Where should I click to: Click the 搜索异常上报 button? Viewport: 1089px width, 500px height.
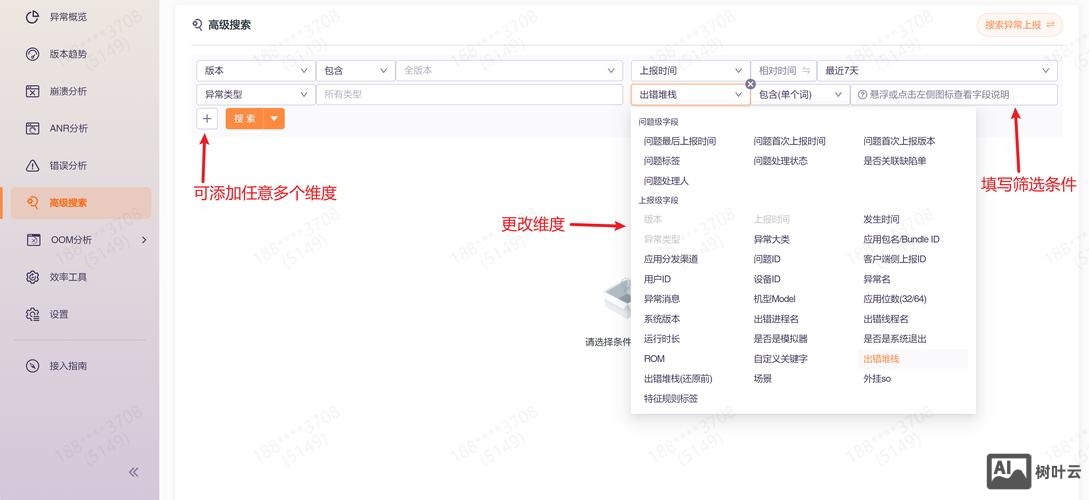click(x=1020, y=25)
